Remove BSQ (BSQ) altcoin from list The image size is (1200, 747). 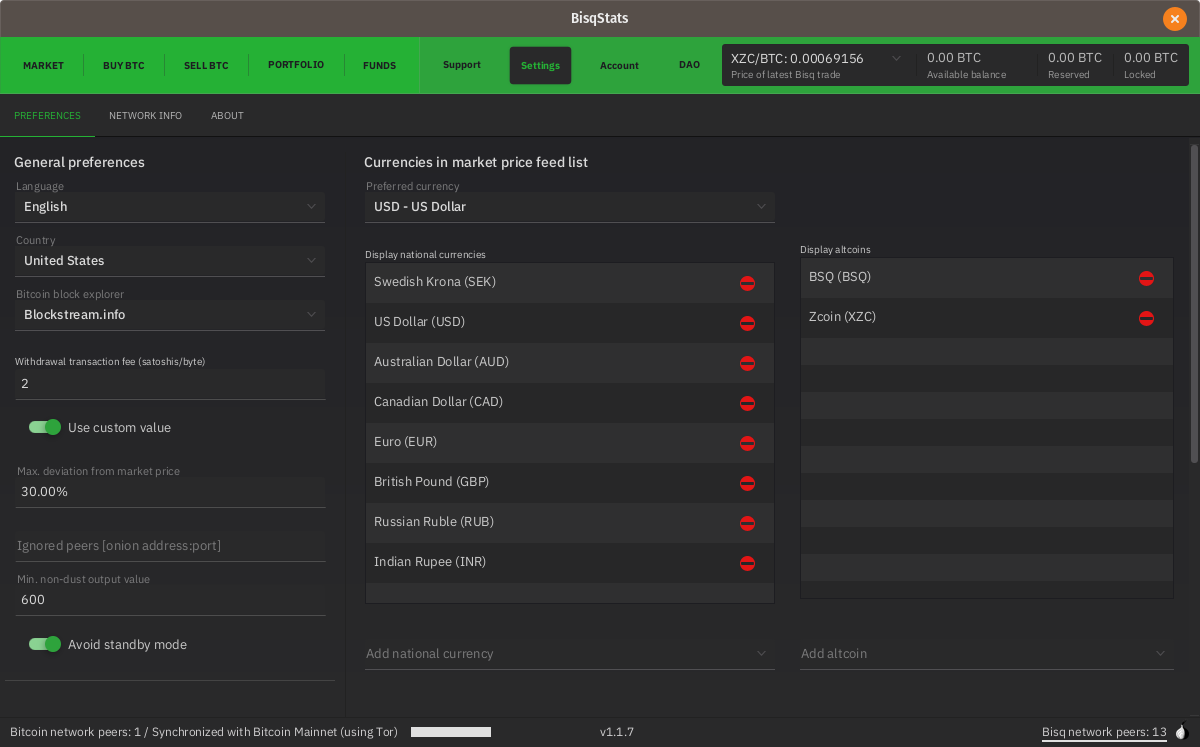pos(1146,278)
